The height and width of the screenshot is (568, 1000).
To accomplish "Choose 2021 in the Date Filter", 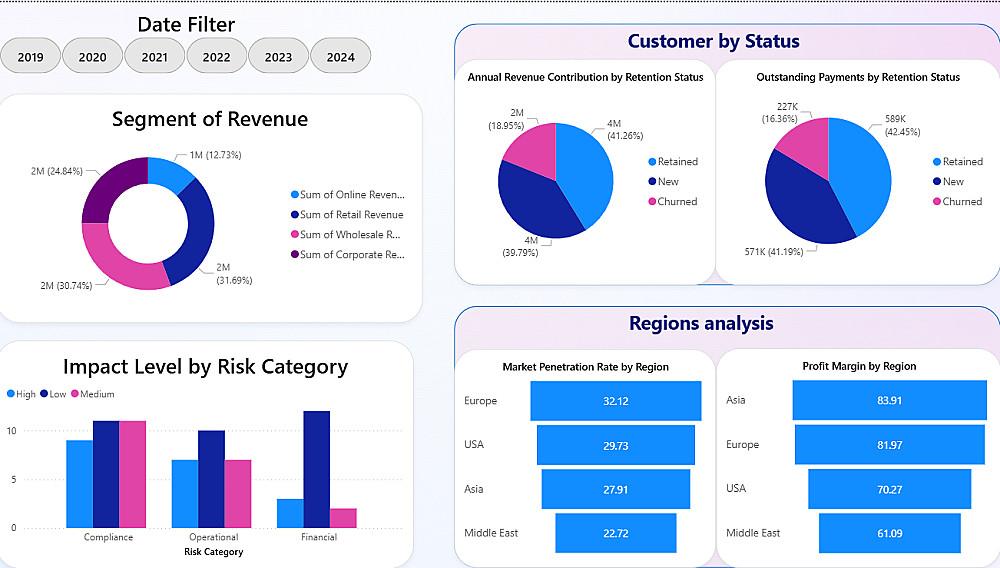I will click(154, 56).
